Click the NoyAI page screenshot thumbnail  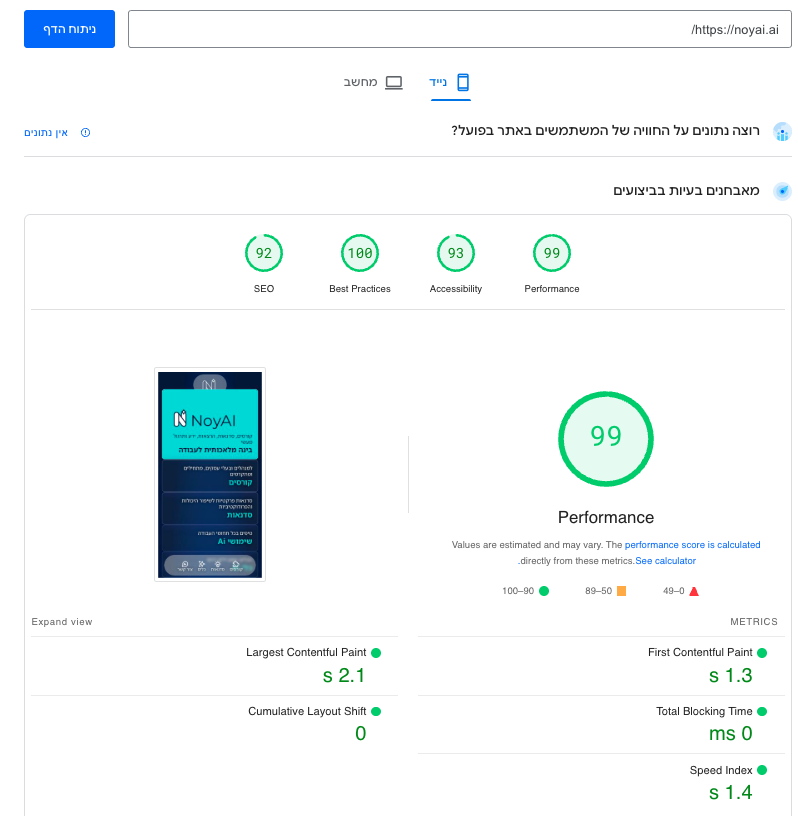tap(210, 474)
